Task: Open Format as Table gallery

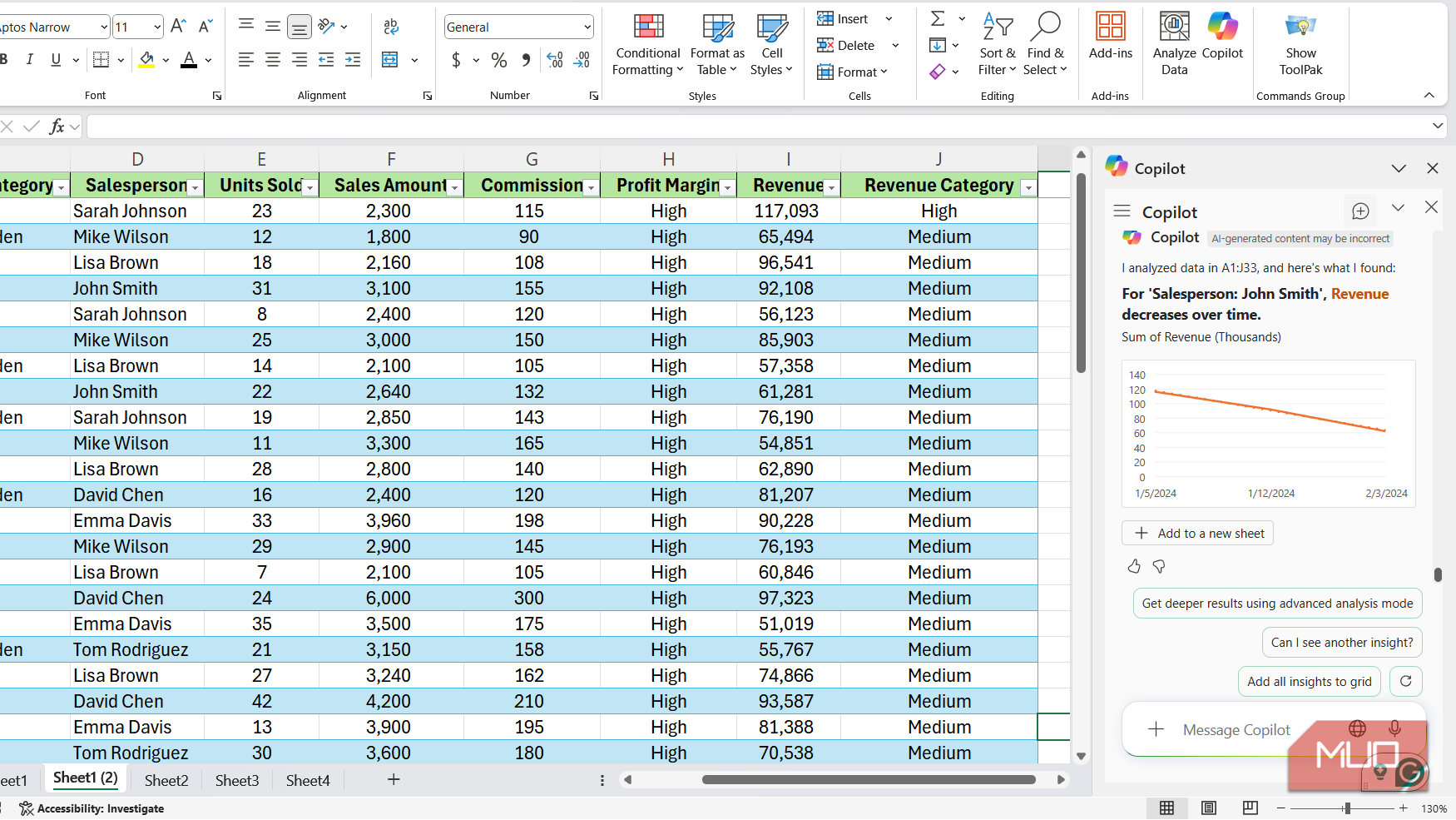Action: click(x=717, y=45)
